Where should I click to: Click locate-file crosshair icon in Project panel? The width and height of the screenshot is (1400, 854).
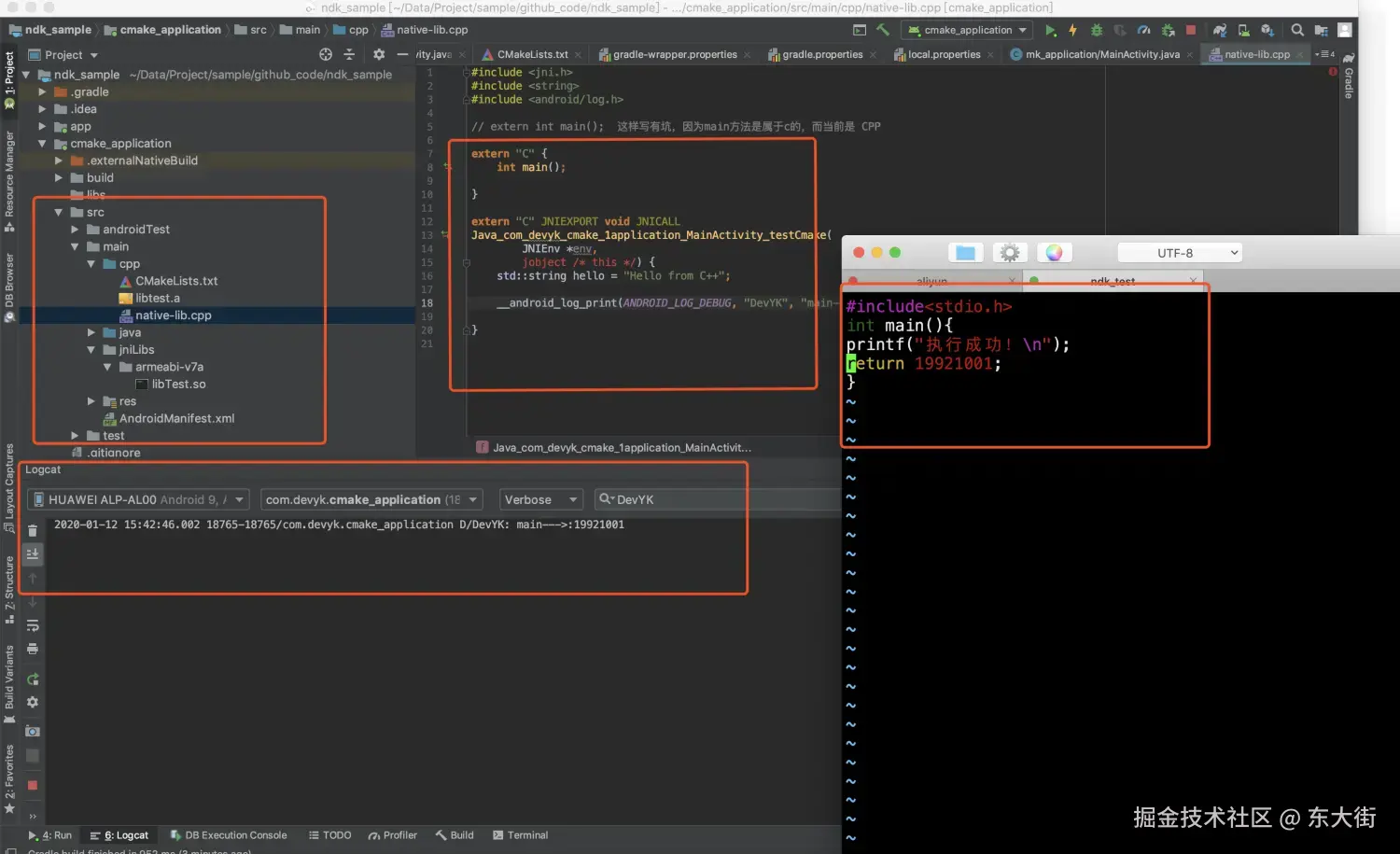[325, 55]
